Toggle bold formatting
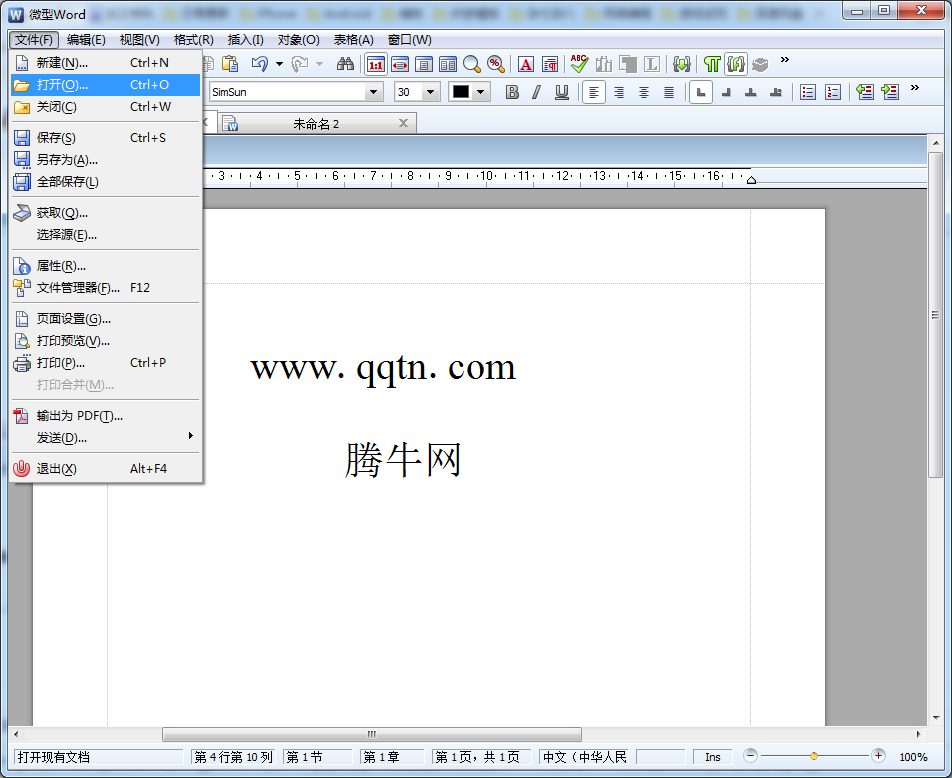Viewport: 952px width, 778px height. click(512, 92)
